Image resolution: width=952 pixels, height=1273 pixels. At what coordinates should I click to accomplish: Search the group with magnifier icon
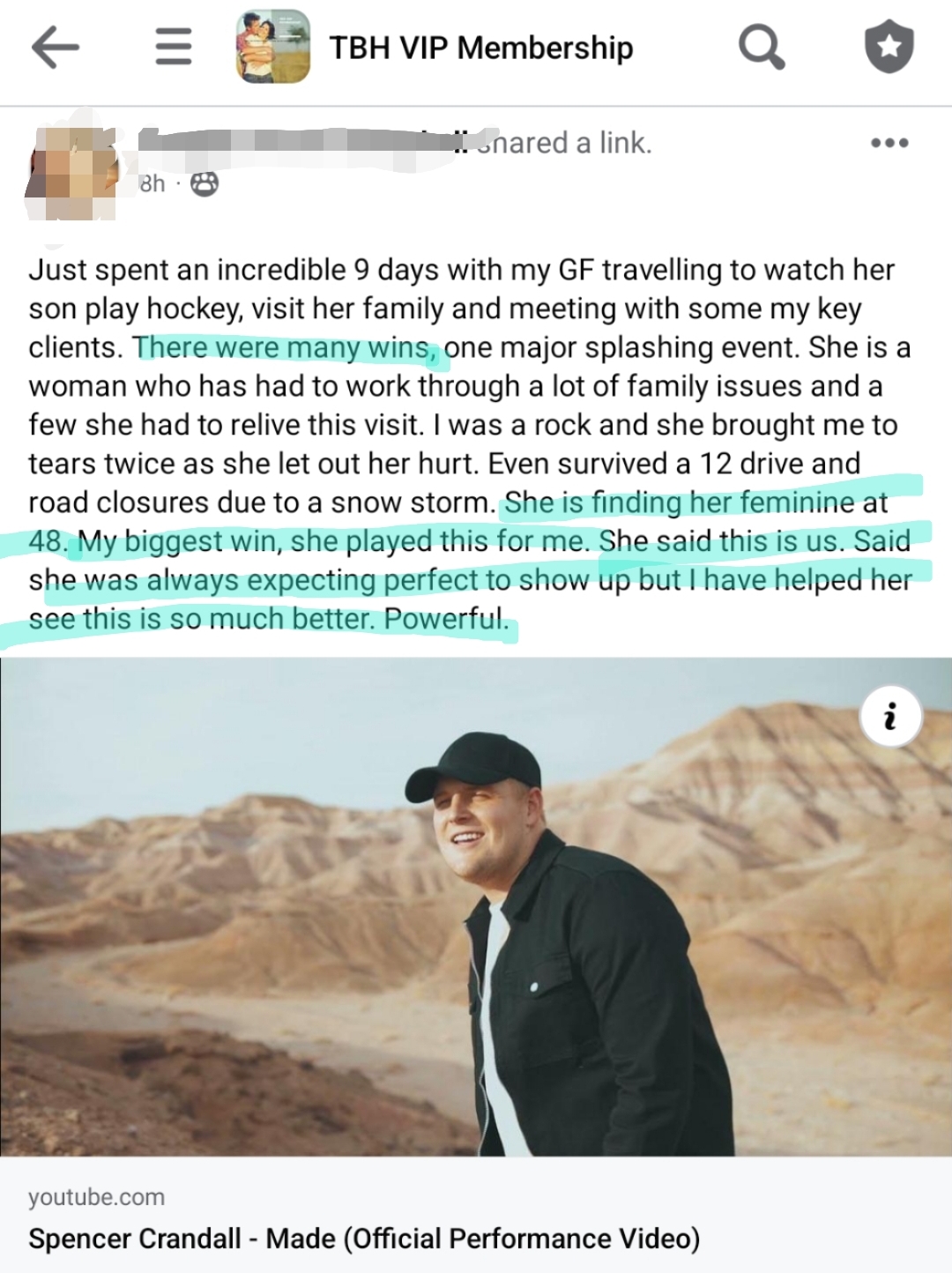tap(762, 47)
